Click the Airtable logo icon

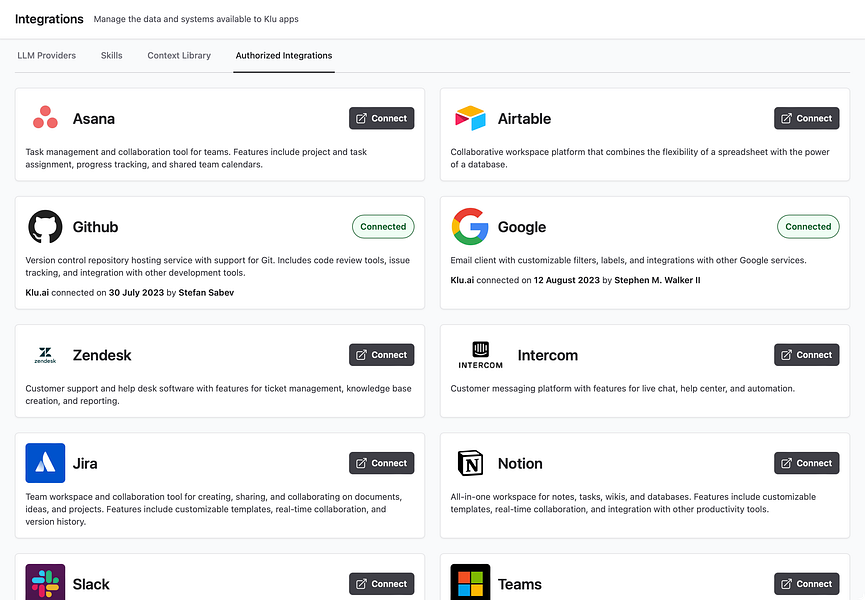click(470, 118)
